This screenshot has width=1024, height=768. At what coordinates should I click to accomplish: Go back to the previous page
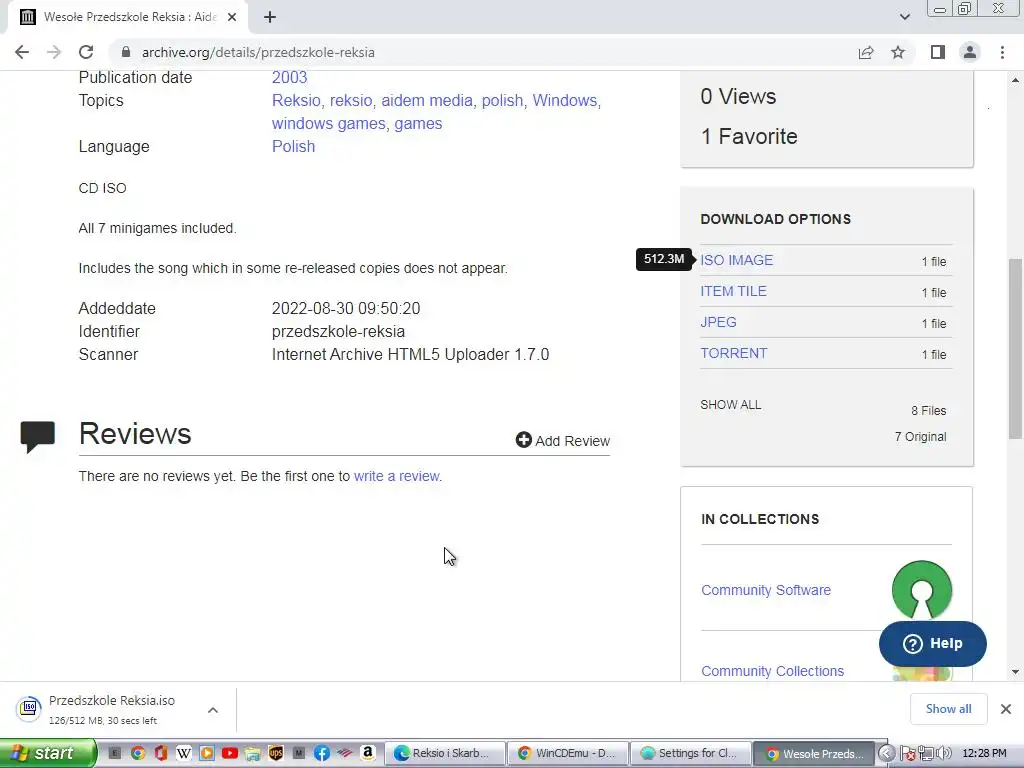coord(22,52)
